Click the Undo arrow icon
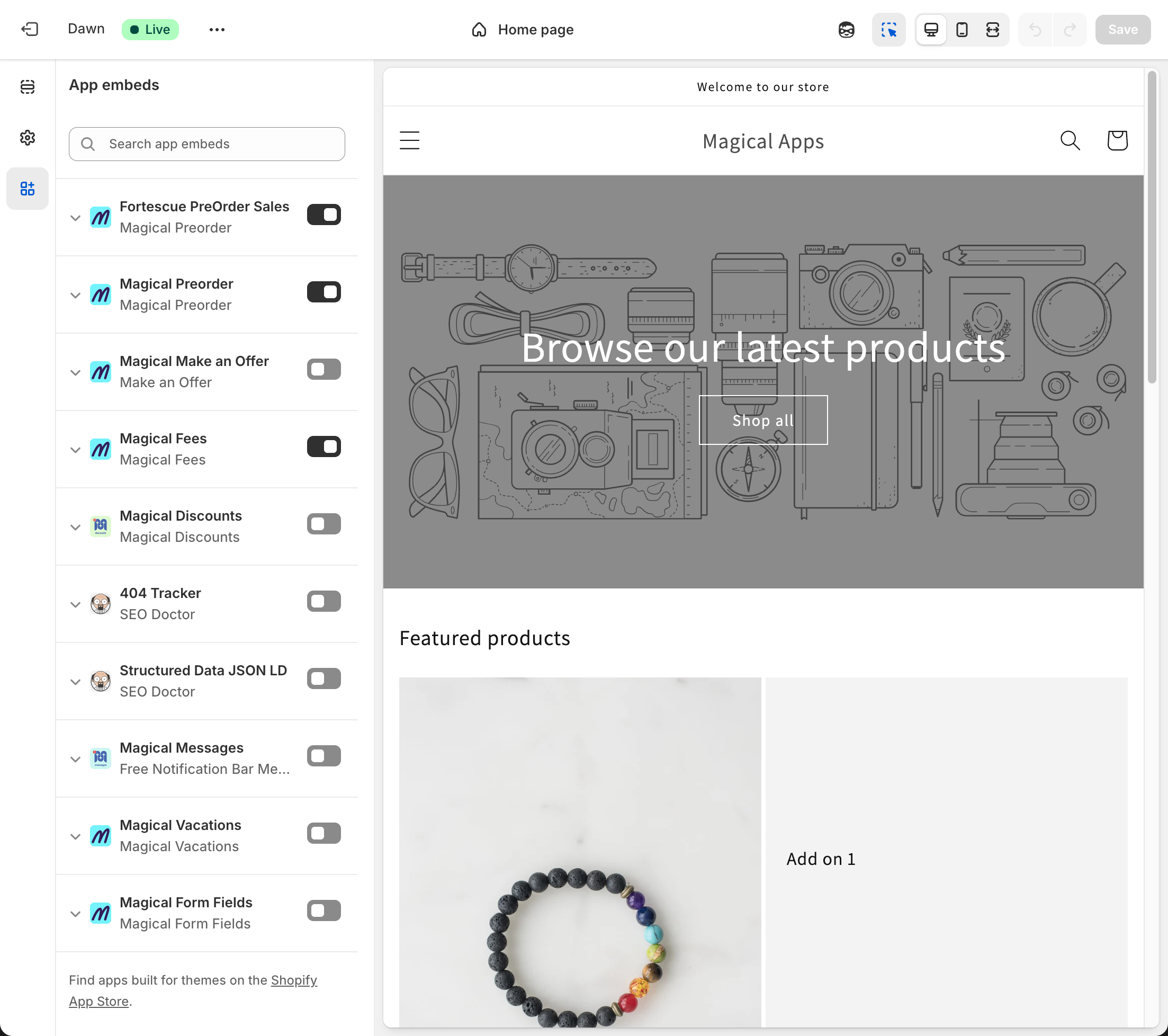Image resolution: width=1168 pixels, height=1036 pixels. [x=1035, y=29]
